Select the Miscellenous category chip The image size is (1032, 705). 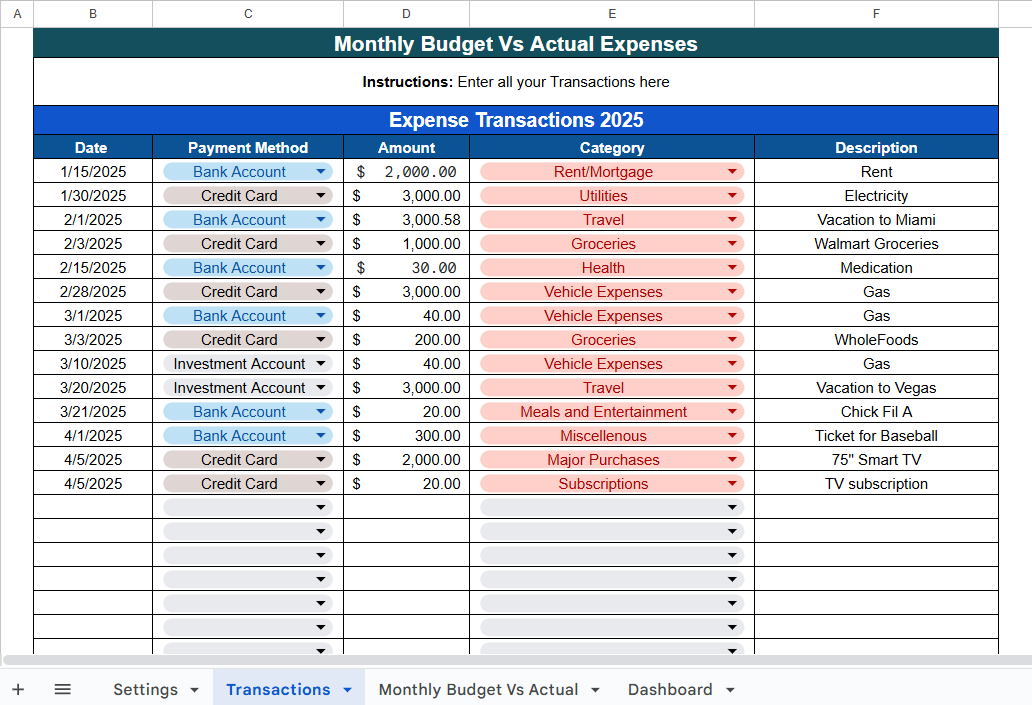pyautogui.click(x=611, y=435)
